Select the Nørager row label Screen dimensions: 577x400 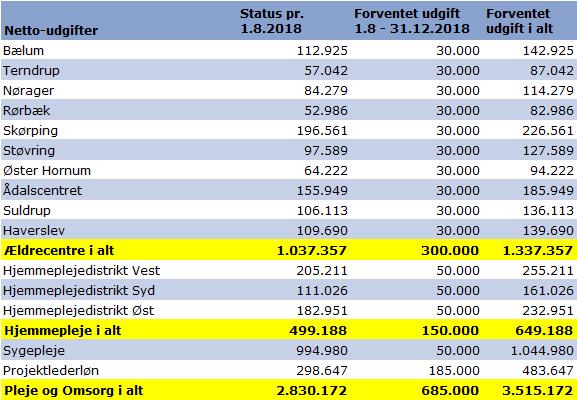(x=28, y=91)
